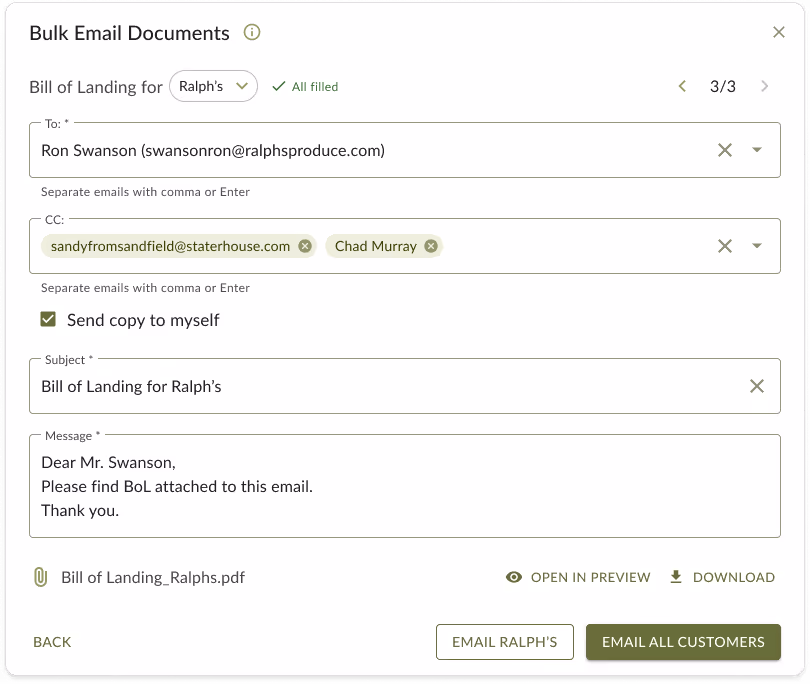Clear the To recipient field
Viewport: 810px width, 684px height.
(724, 149)
